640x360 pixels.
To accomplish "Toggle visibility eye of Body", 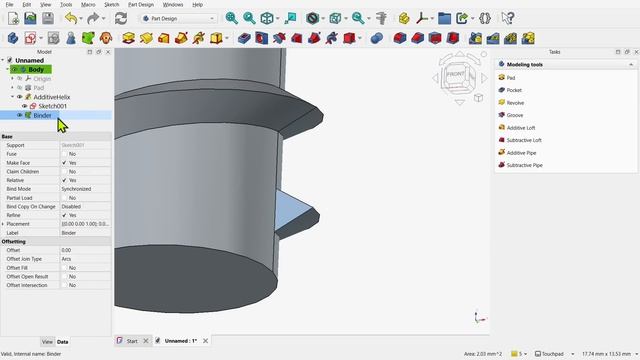I will [x=15, y=69].
